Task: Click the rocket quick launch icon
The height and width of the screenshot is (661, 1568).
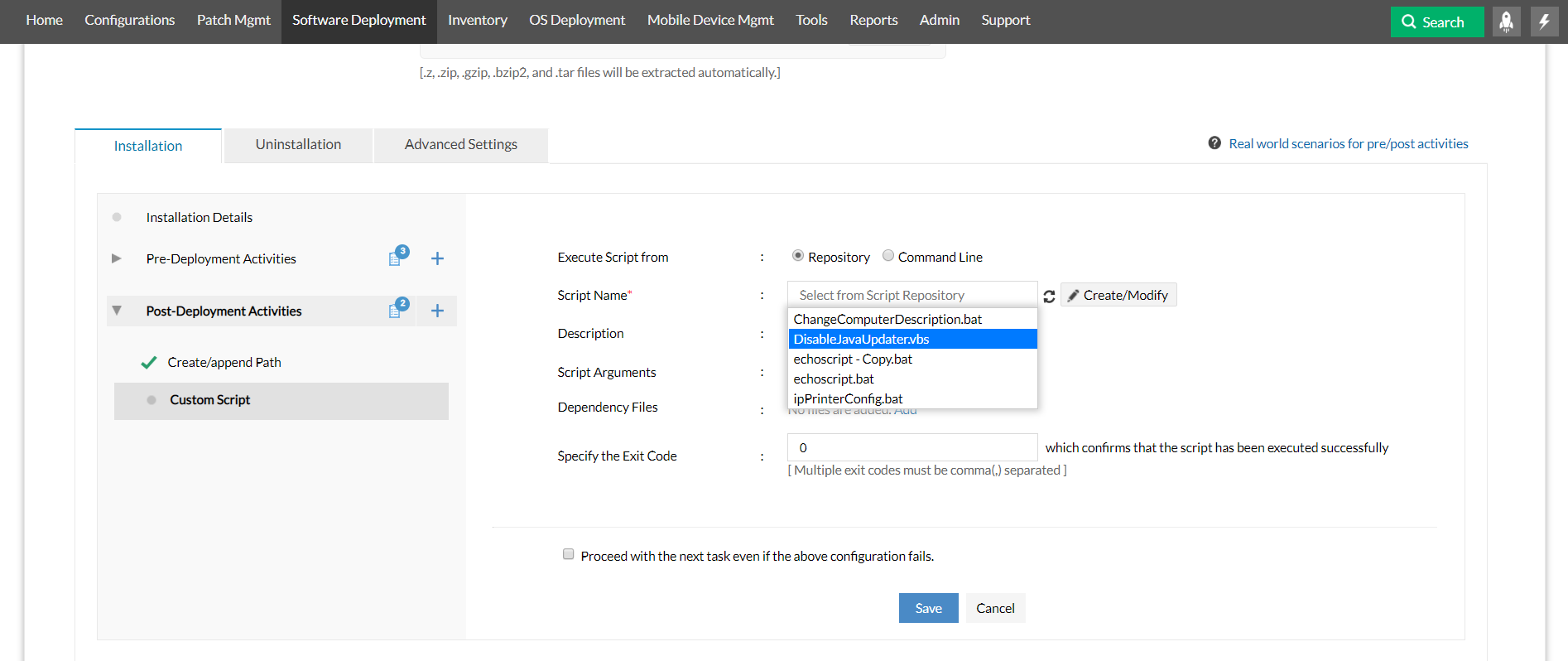Action: tap(1506, 22)
